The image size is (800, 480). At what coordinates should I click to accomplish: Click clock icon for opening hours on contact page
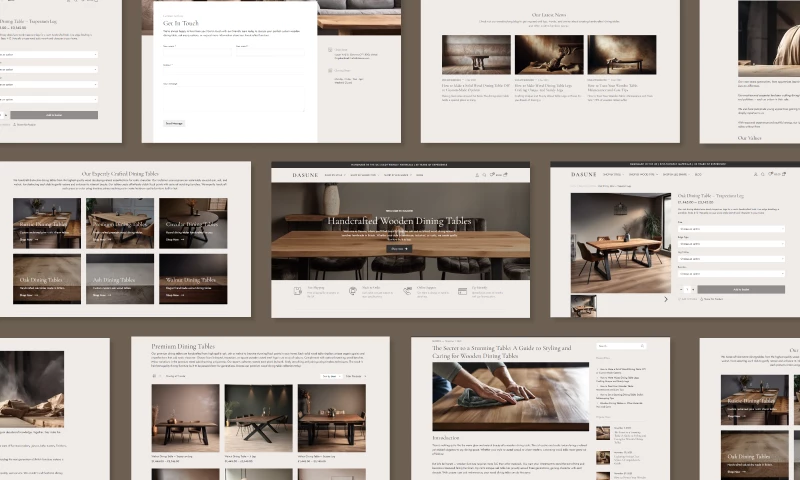[330, 70]
